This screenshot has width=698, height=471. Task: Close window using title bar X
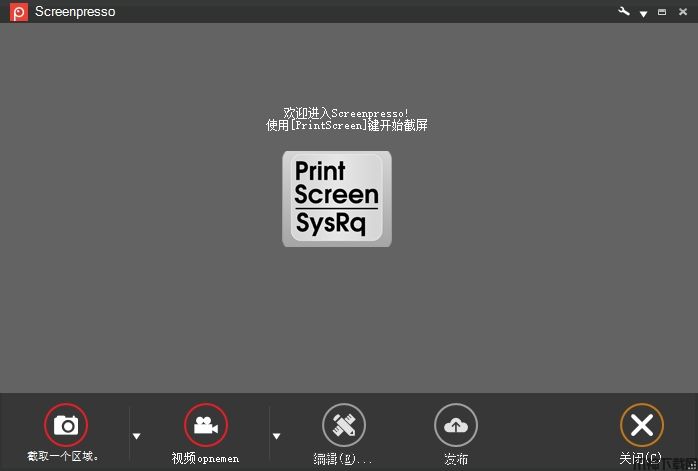pos(682,12)
